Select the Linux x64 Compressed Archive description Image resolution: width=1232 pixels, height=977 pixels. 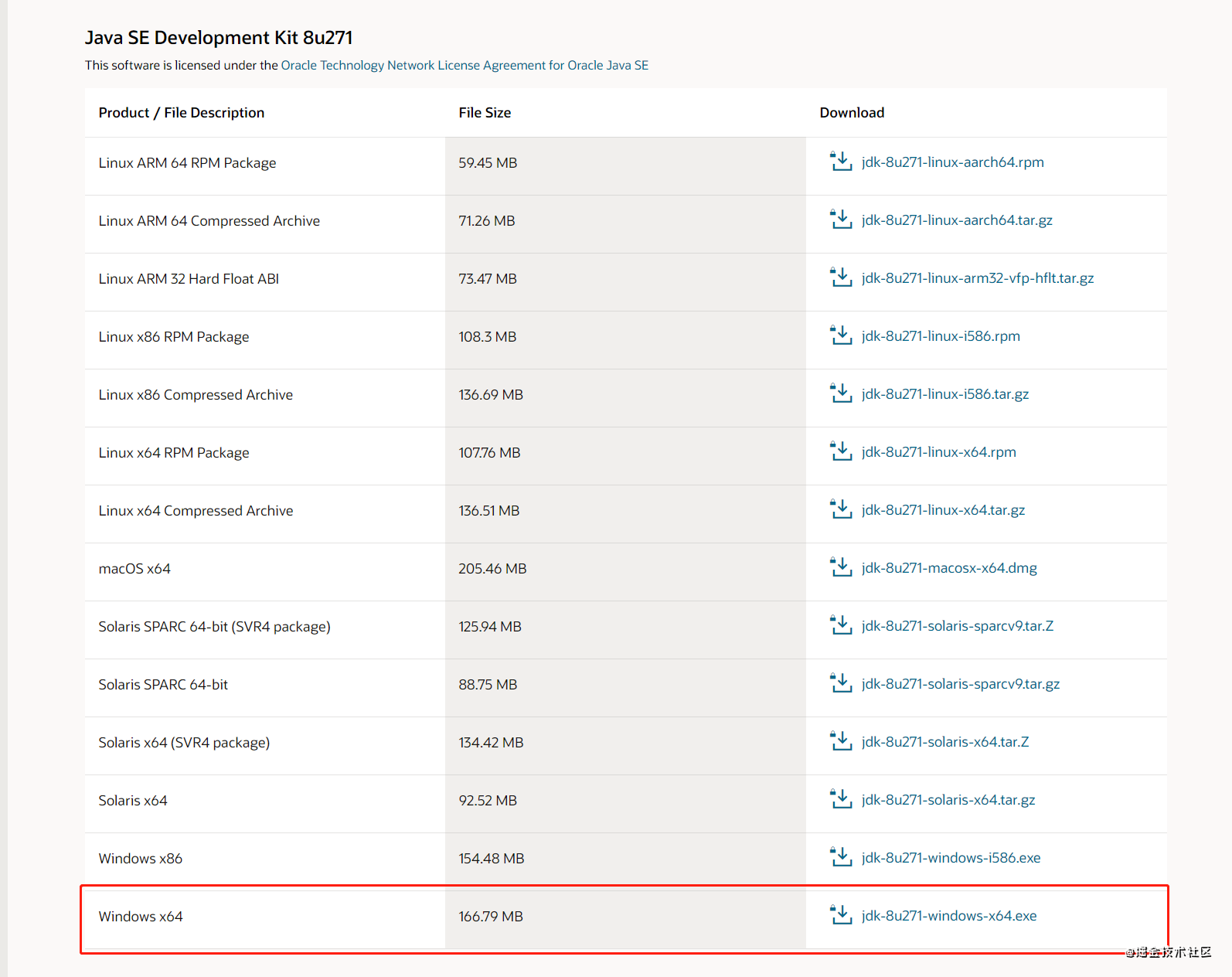click(x=196, y=511)
